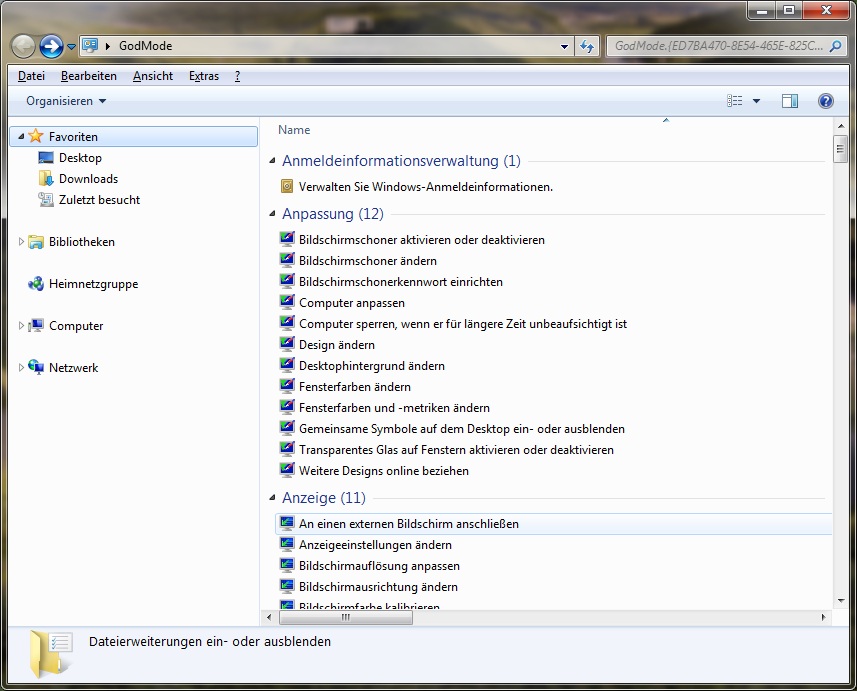
Task: Click the Bibliotheken folder icon
Action: (36, 241)
